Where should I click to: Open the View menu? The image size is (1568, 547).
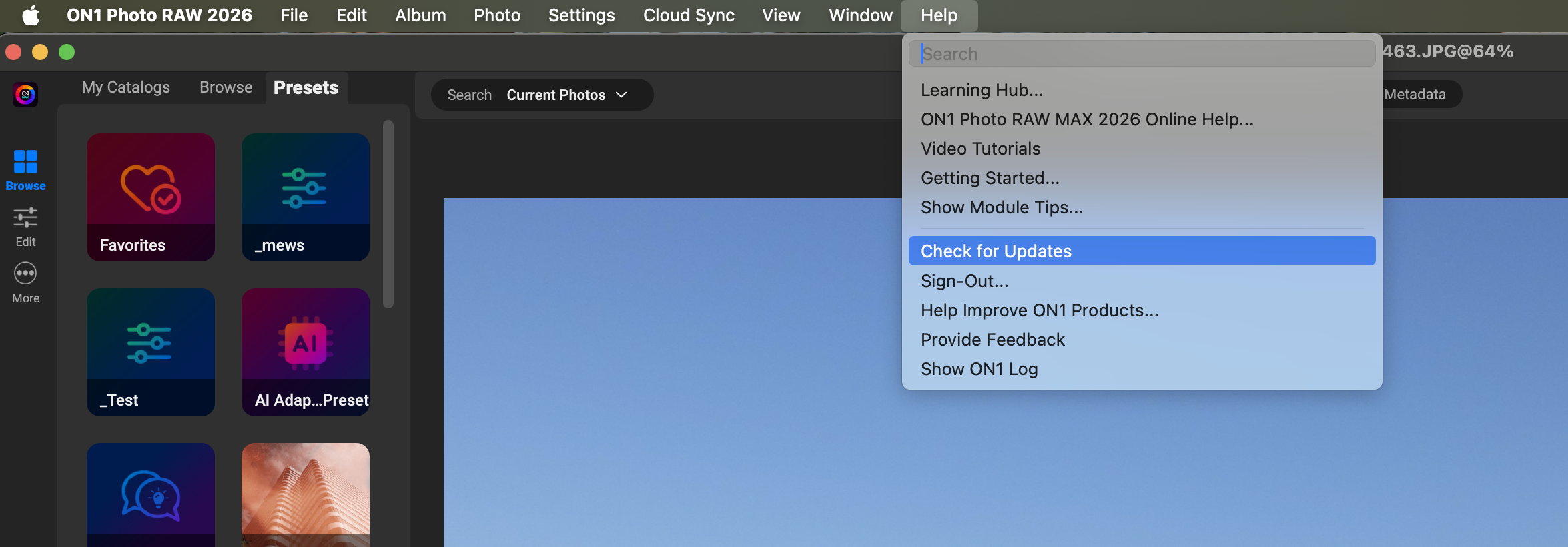(x=781, y=15)
